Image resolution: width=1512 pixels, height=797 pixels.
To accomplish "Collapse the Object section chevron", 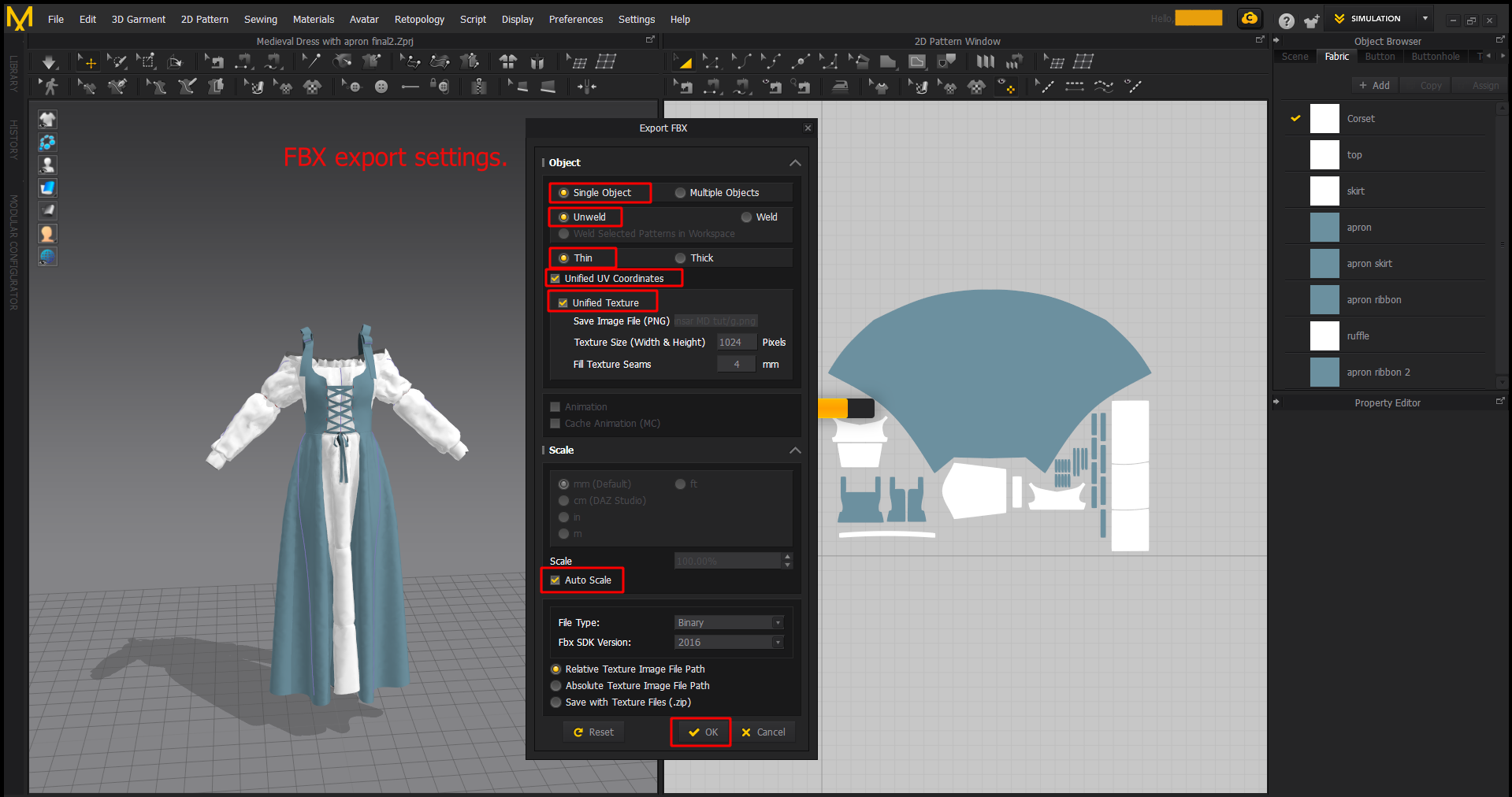I will click(x=795, y=163).
